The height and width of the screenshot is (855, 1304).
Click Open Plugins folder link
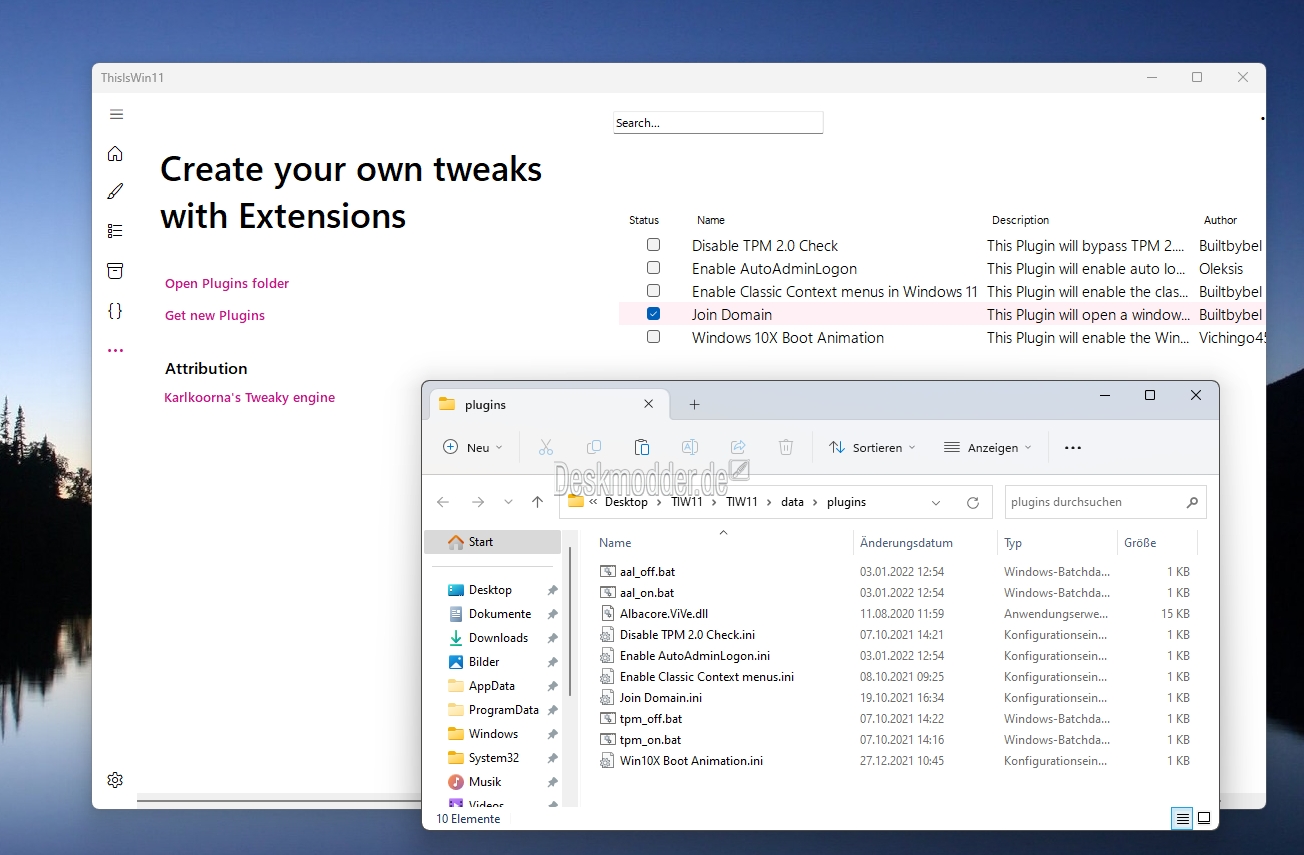coord(227,283)
